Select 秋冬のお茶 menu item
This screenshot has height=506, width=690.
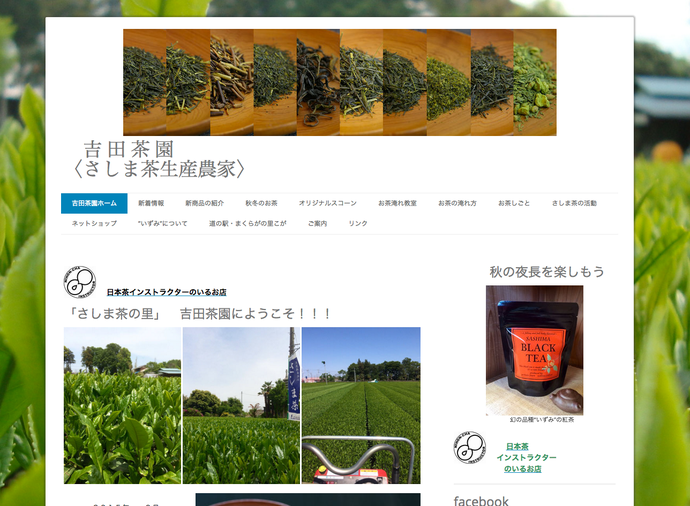pyautogui.click(x=261, y=203)
